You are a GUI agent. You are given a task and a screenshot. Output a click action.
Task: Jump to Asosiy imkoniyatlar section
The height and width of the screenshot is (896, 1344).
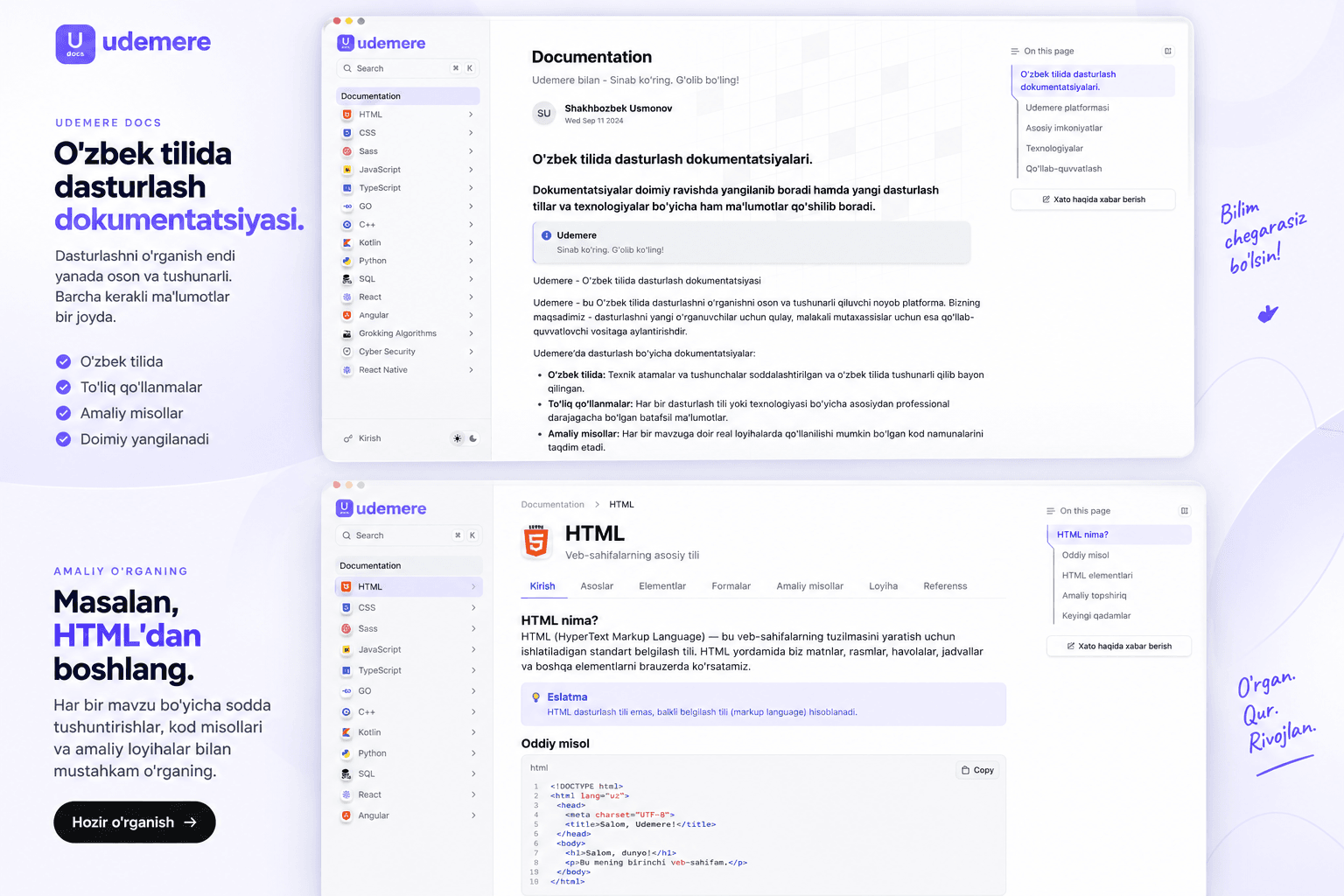click(x=1064, y=128)
